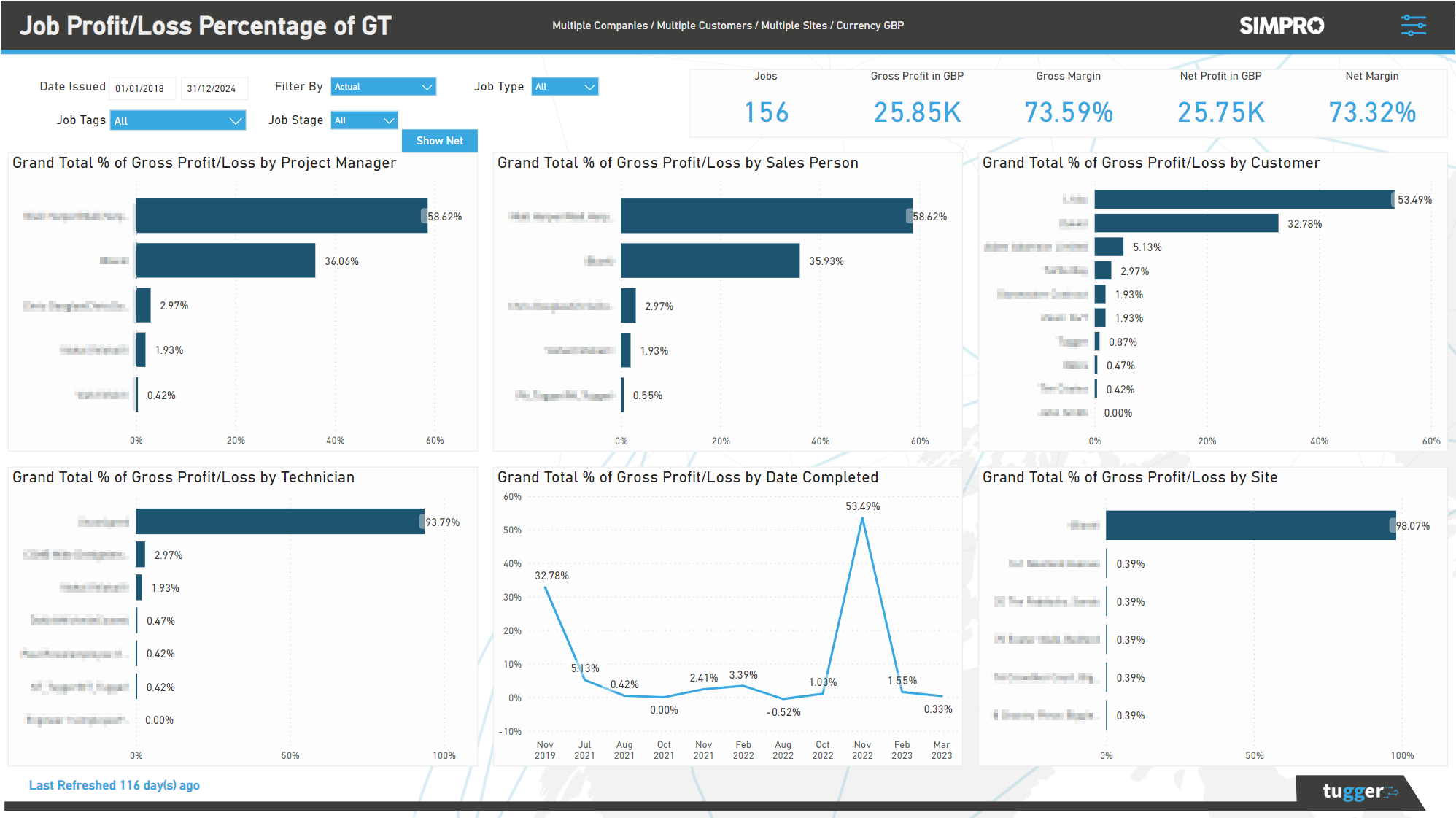Click the Jobs KPI value 156
1456x818 pixels.
point(765,112)
